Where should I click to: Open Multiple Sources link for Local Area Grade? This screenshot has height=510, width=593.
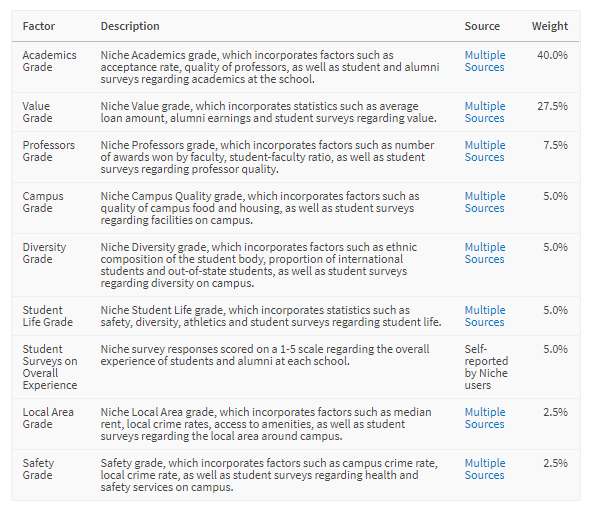click(x=485, y=418)
